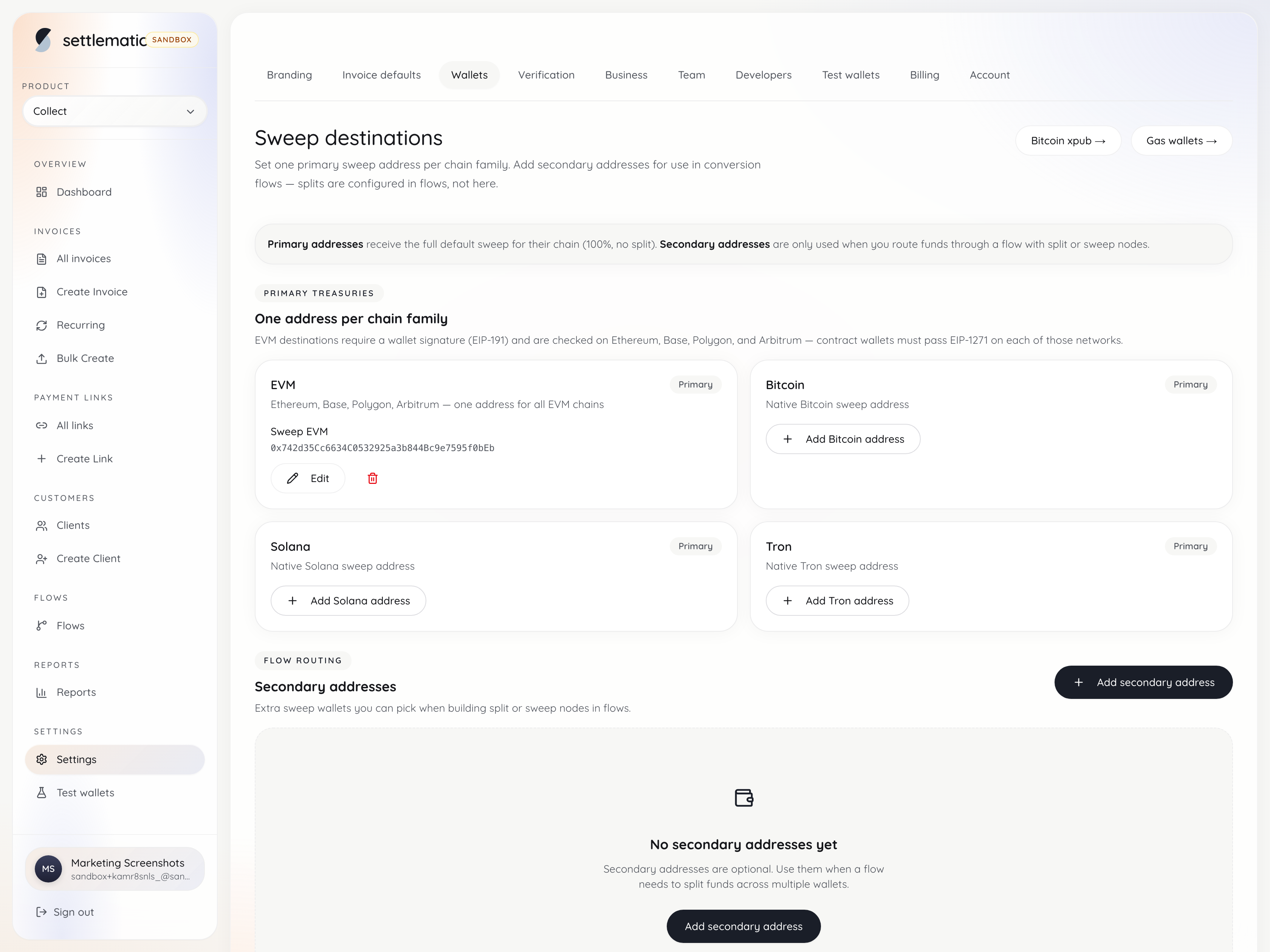Click the empty-state wallet icon

743,797
